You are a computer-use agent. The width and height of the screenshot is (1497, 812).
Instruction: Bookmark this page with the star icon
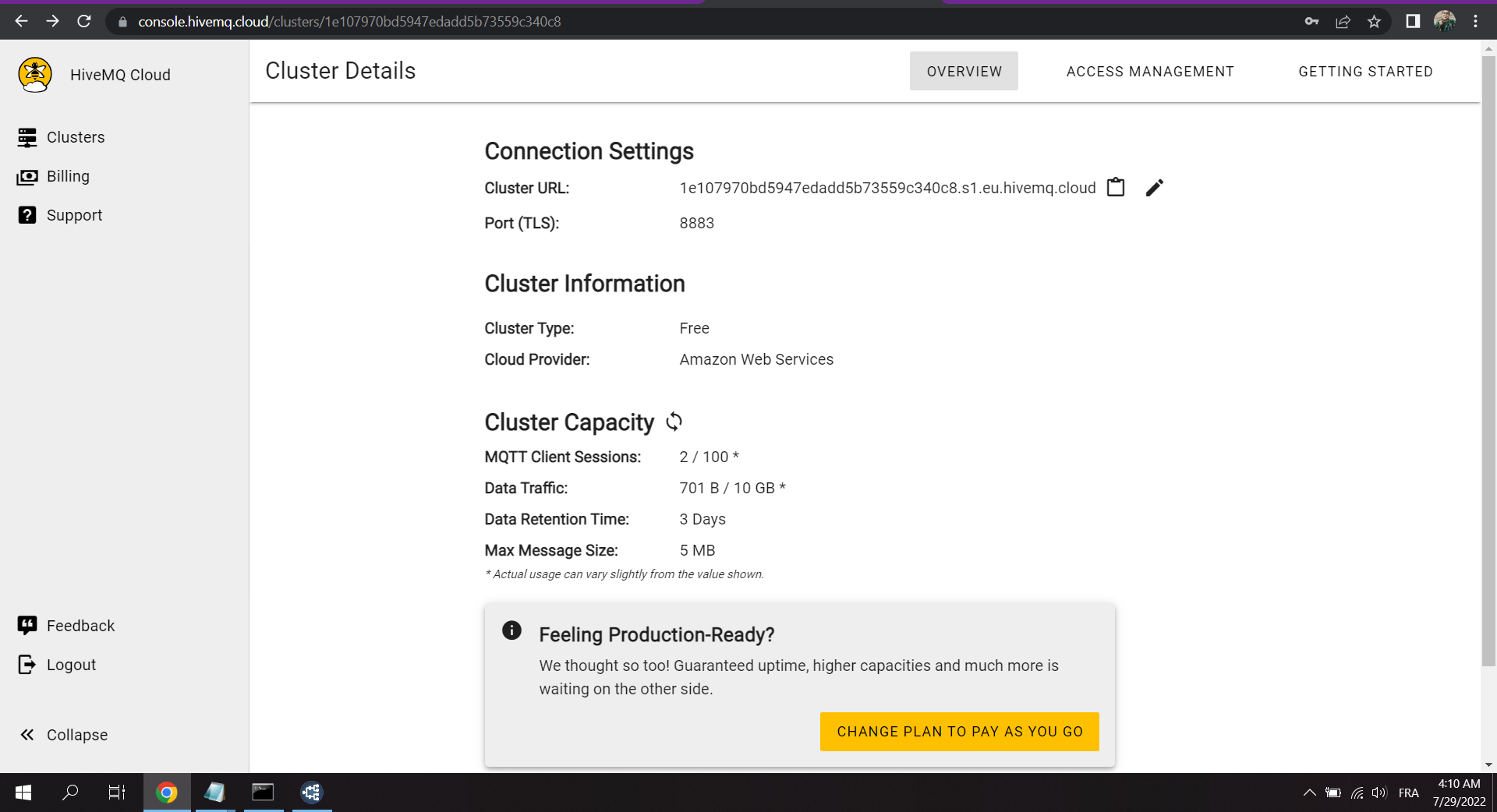1374,22
